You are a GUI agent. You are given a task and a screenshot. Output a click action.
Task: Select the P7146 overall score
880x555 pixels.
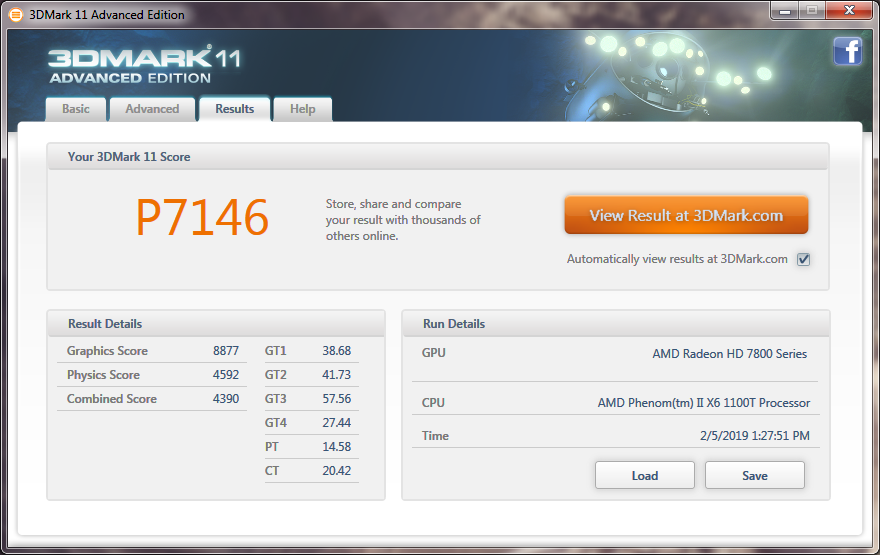click(x=202, y=218)
